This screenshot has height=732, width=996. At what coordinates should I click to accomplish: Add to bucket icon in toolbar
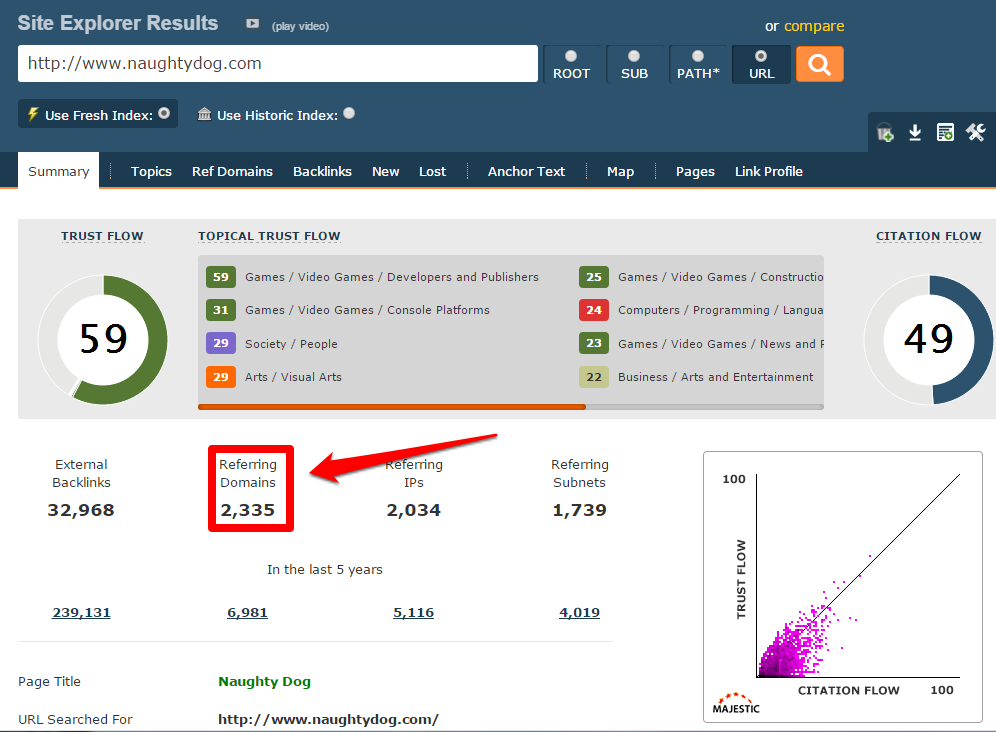pos(885,133)
